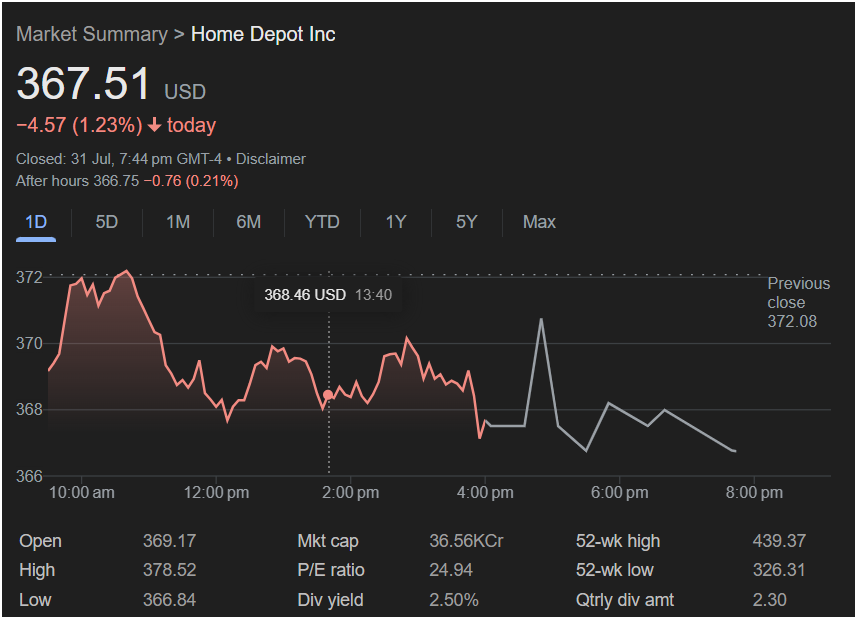Screen dimensions: 857x619
Task: Click the red down arrow beside today
Action: pyautogui.click(x=154, y=126)
